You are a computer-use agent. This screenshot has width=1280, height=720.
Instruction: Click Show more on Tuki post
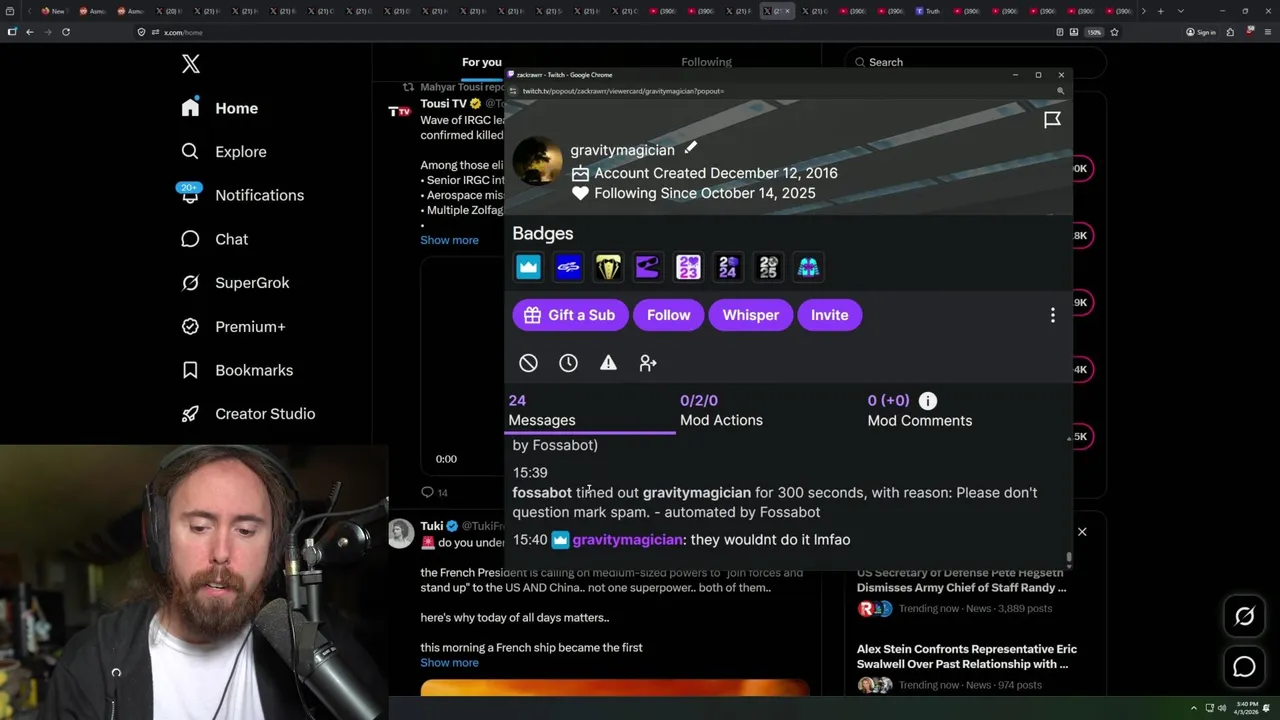click(x=449, y=663)
